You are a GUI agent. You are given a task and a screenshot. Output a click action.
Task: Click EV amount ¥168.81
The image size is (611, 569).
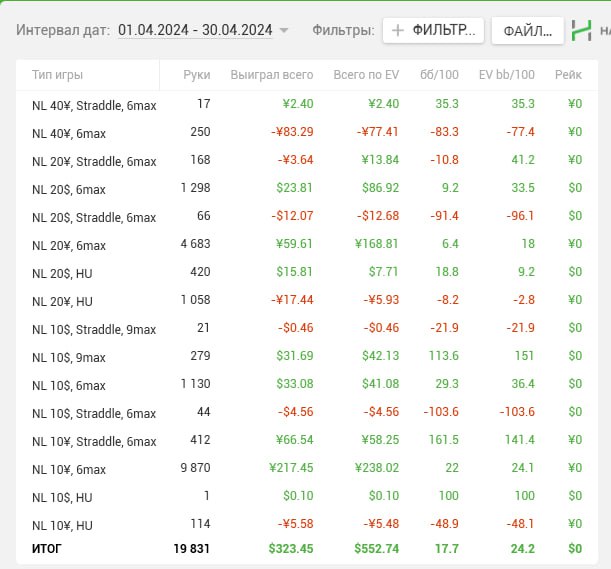[x=377, y=244]
